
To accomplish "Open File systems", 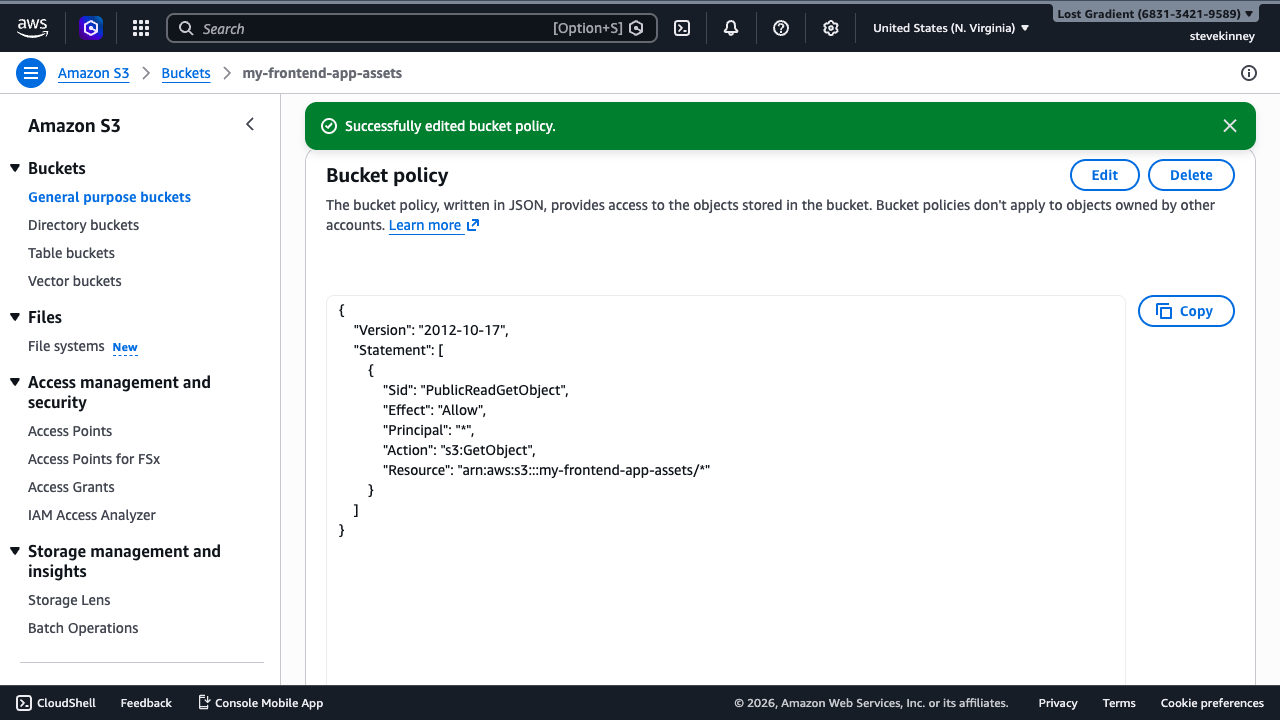I will pyautogui.click(x=66, y=346).
